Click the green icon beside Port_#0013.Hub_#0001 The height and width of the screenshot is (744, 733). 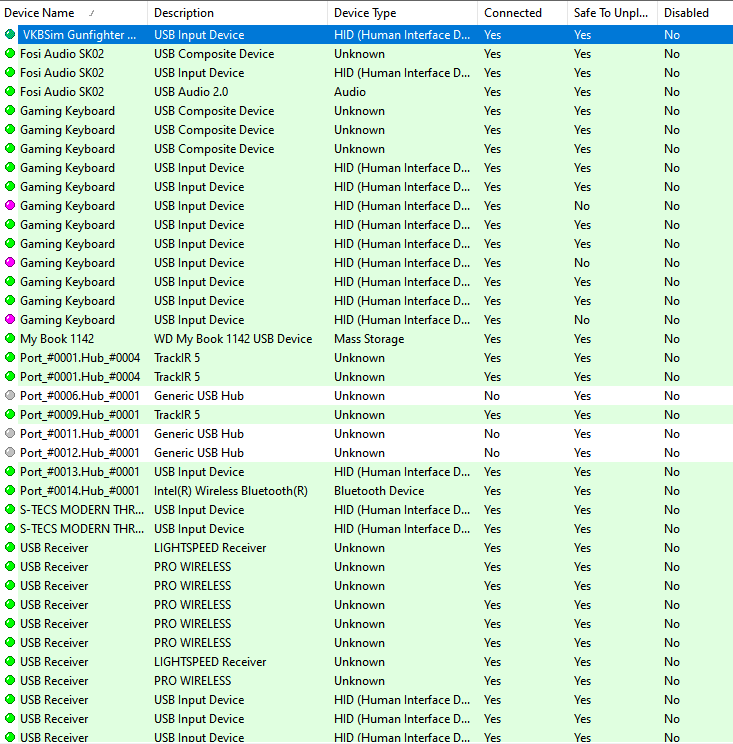coord(10,471)
